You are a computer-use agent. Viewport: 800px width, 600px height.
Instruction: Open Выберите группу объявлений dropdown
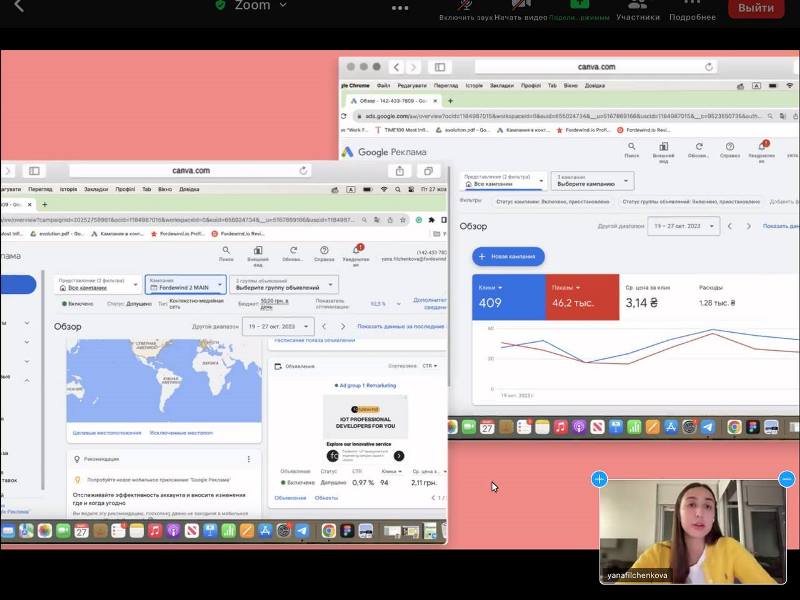[x=284, y=285]
